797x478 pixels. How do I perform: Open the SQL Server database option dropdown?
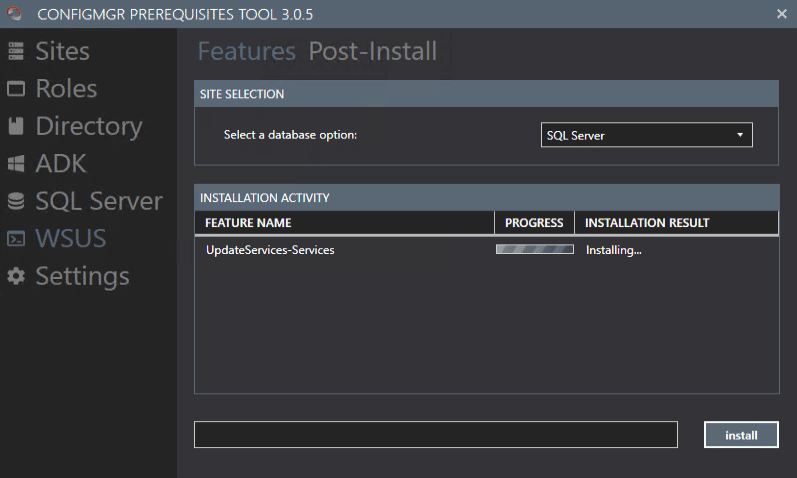(x=645, y=135)
